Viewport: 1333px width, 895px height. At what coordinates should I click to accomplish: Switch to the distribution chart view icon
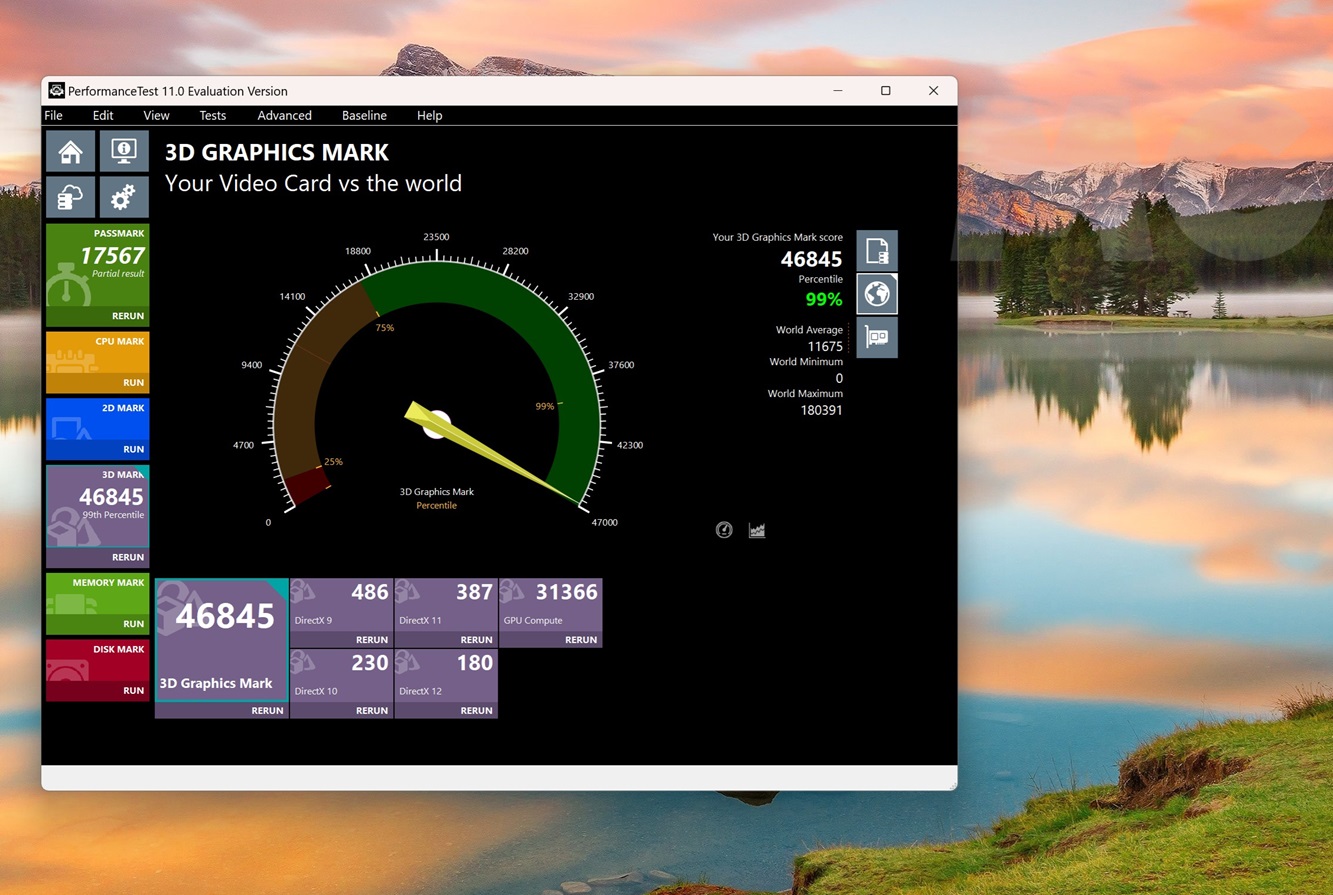[757, 530]
